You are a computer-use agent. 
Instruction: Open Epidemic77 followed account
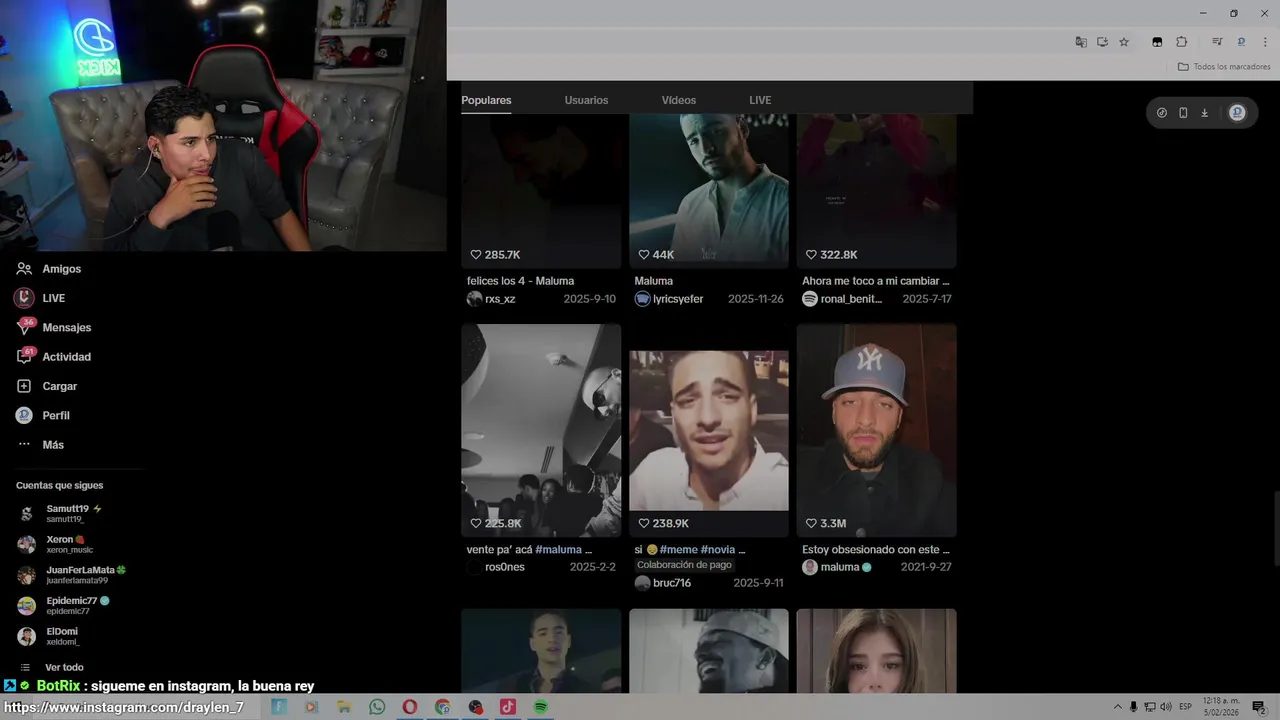(64, 605)
